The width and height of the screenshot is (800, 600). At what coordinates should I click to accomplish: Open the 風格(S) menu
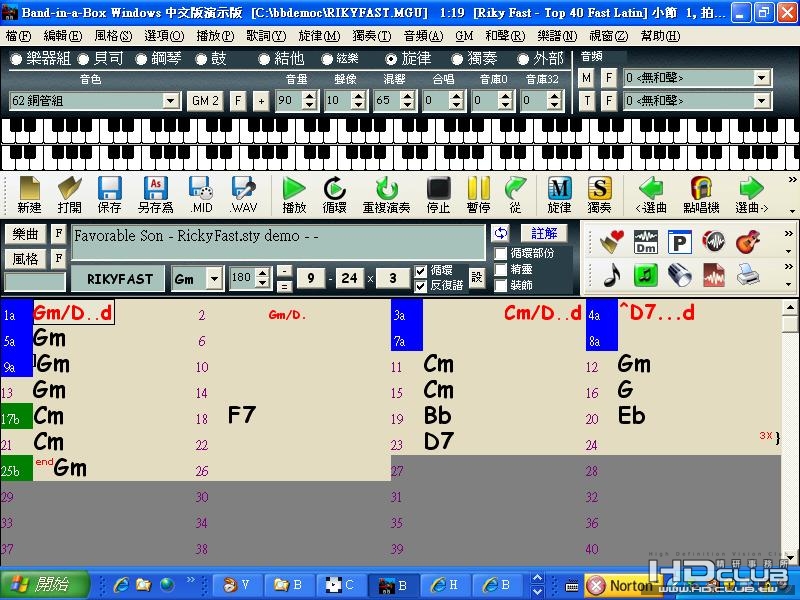point(113,36)
